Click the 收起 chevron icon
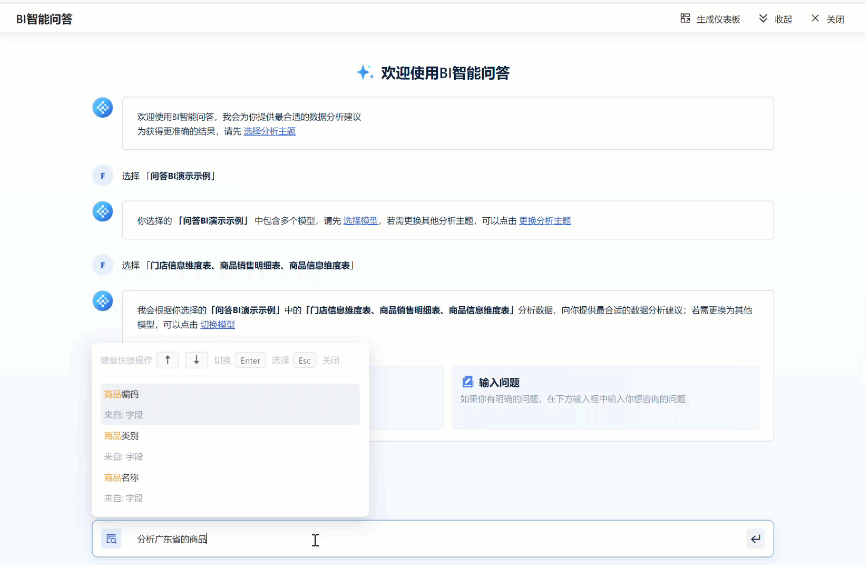The image size is (866, 565). click(763, 18)
